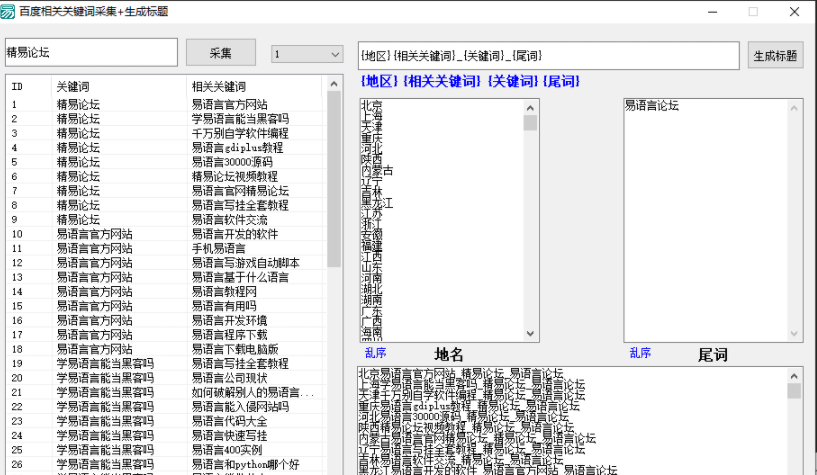Image resolution: width=817 pixels, height=475 pixels.
Task: Select row 4 易语言gdiplus教程
Action: [167, 147]
